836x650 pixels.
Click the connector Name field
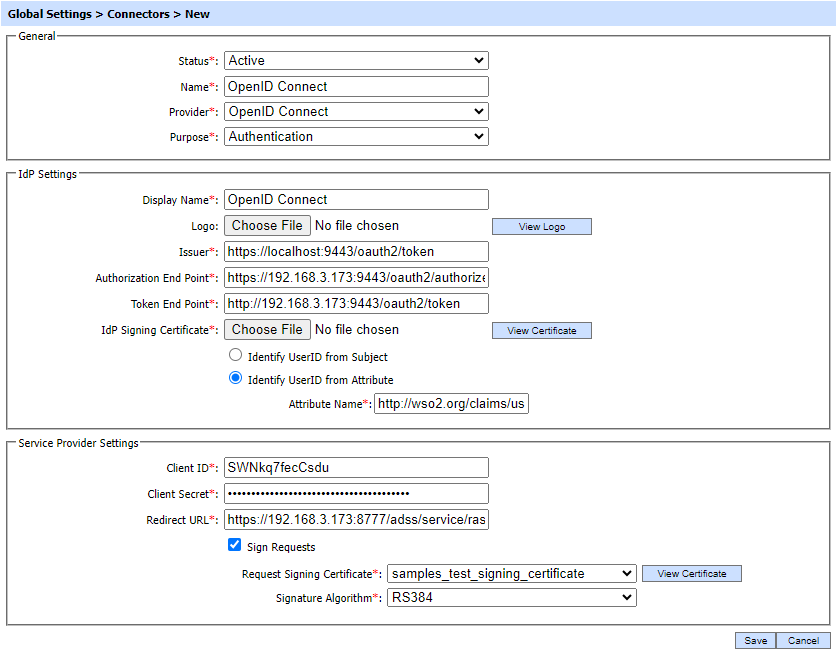[356, 87]
